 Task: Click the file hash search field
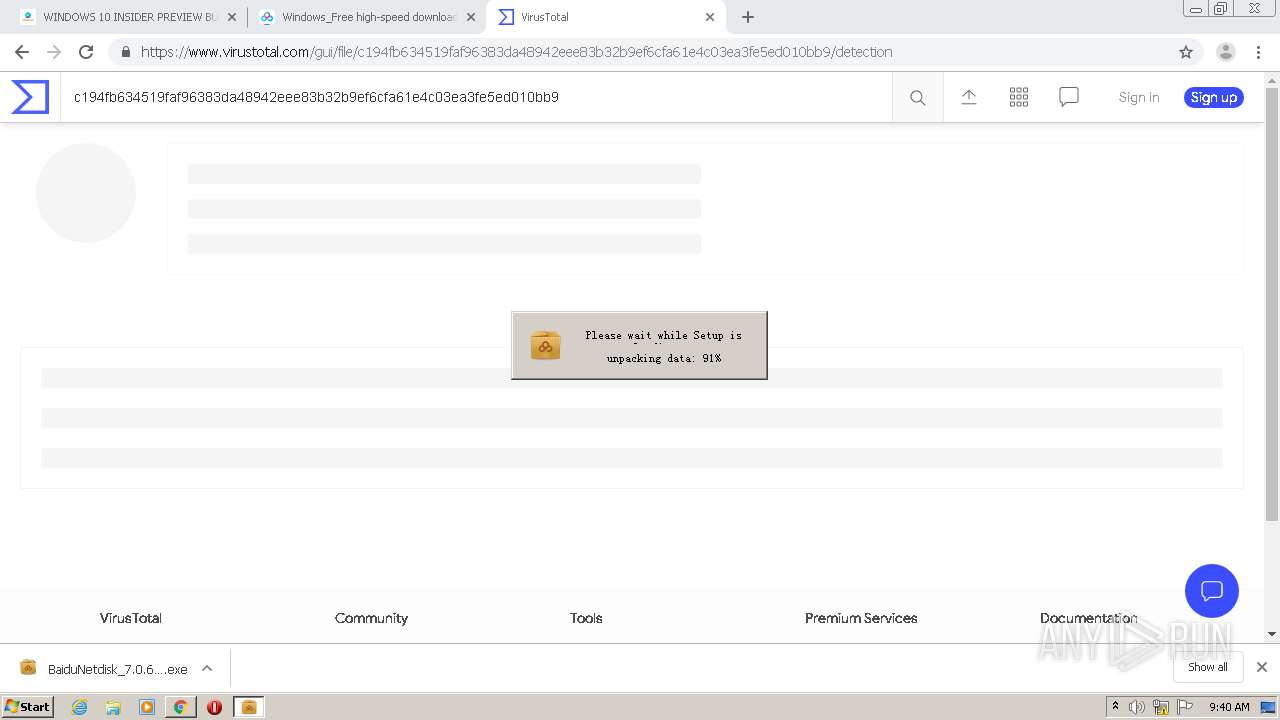[476, 97]
